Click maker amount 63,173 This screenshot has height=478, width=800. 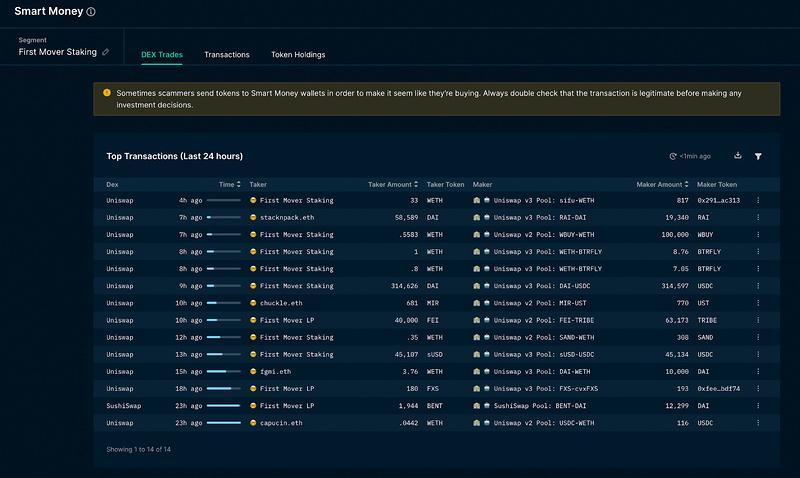(x=677, y=320)
